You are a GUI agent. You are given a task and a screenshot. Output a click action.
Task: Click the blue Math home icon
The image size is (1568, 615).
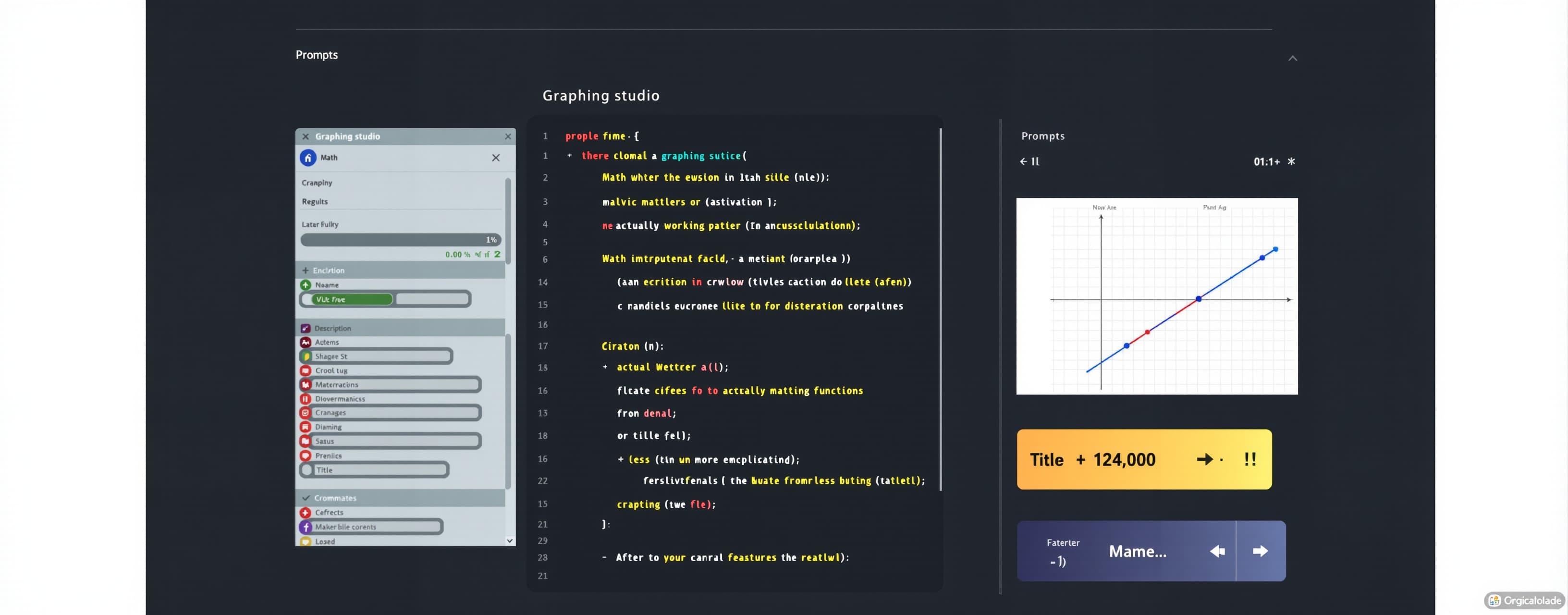pyautogui.click(x=308, y=158)
